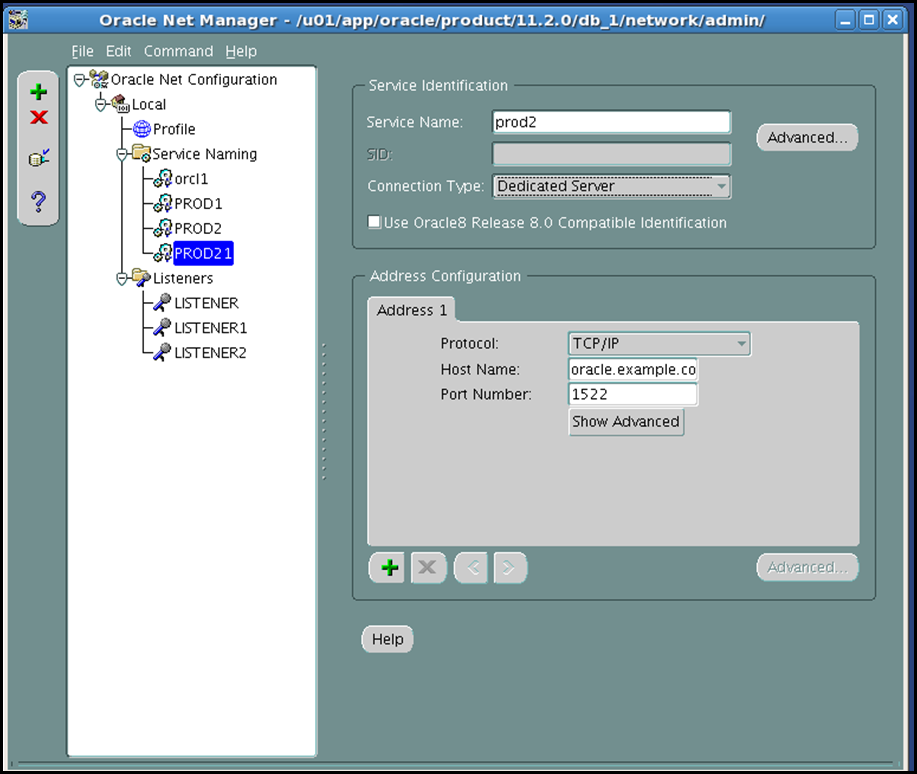Screen dimensions: 917x774
Task: Click the Port Number field with 1522
Action: point(633,394)
